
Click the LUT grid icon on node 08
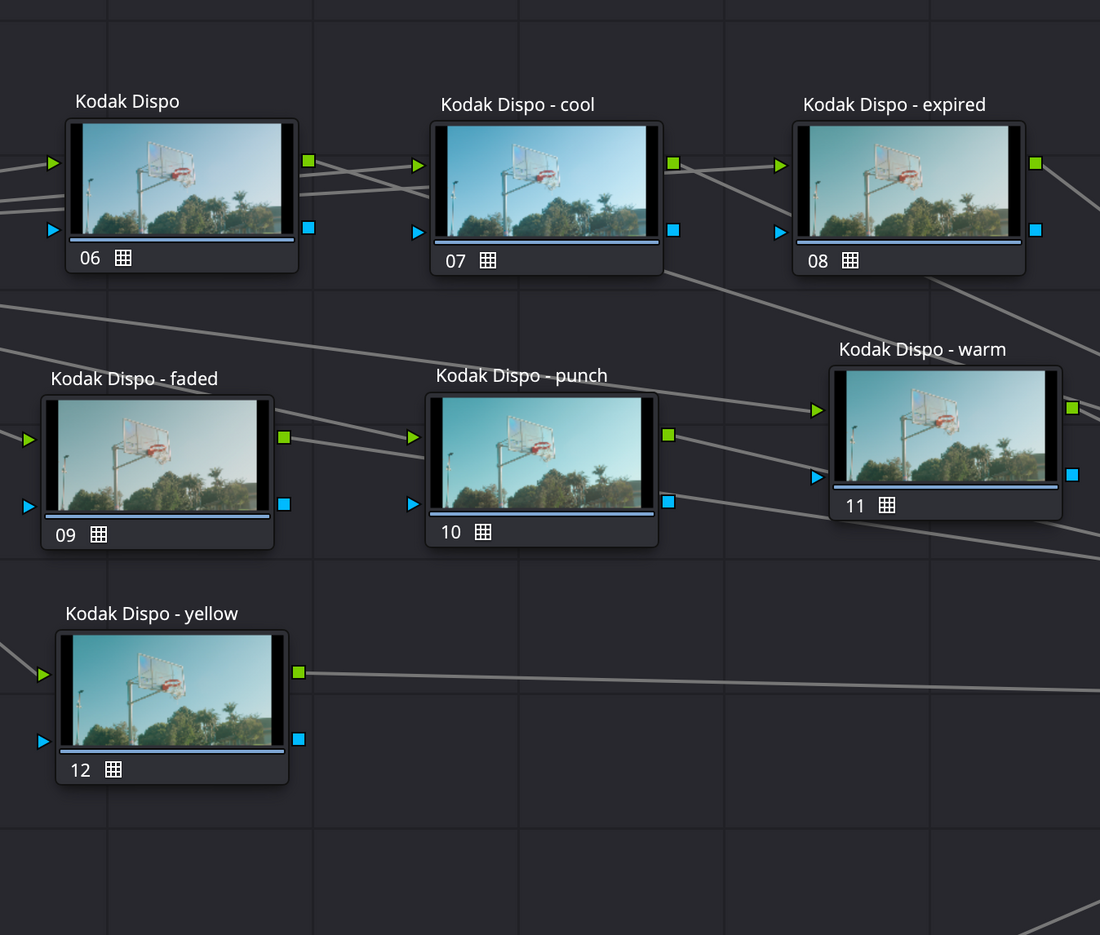[x=850, y=261]
